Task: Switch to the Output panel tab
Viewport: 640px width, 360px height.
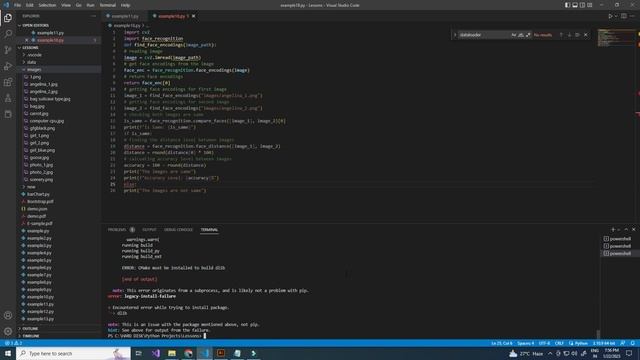Action: 149,230
